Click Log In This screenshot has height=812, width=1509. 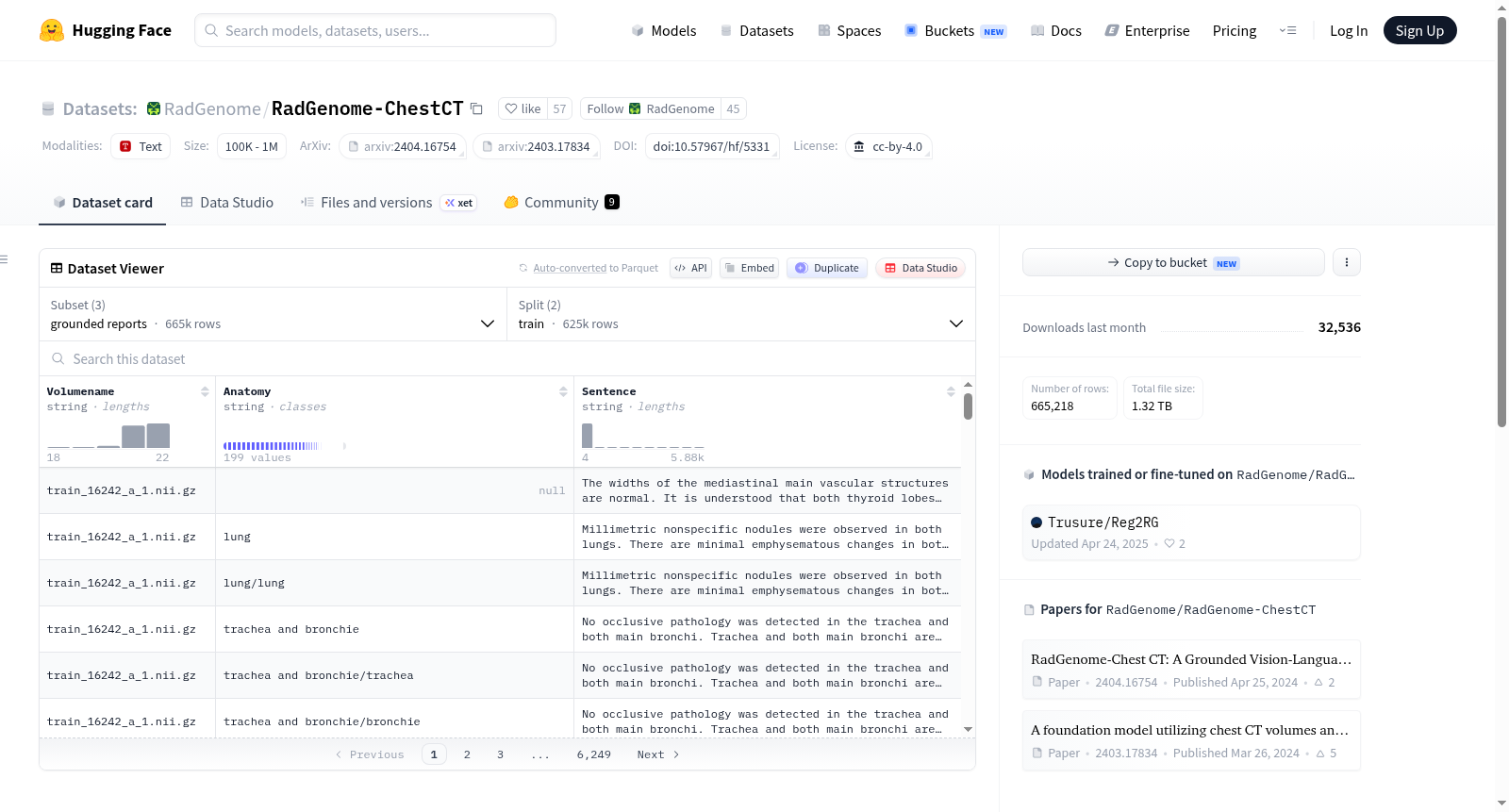point(1349,30)
